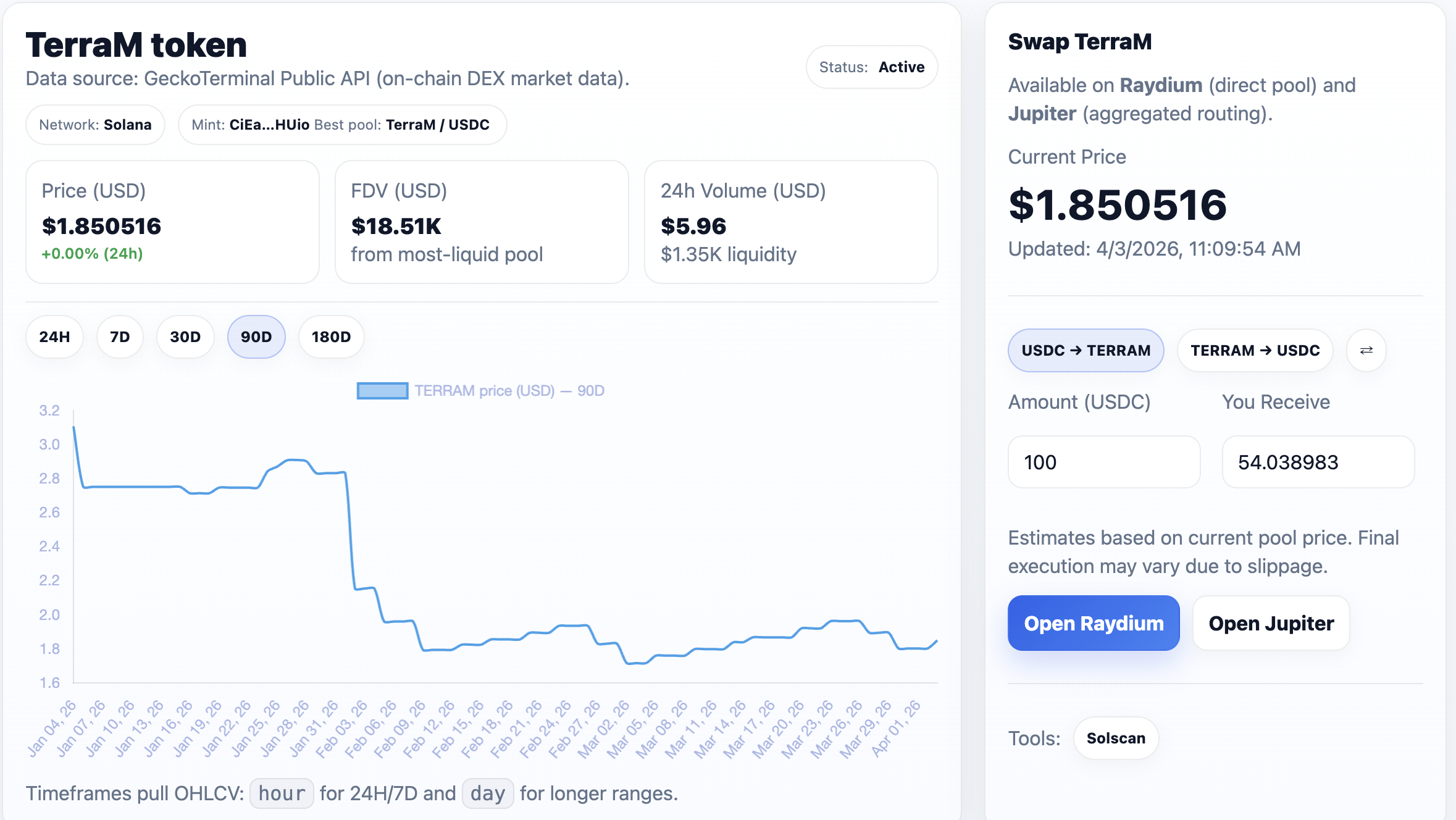Image resolution: width=1456 pixels, height=820 pixels.
Task: Click the Price (USD) stat card
Action: [x=172, y=222]
